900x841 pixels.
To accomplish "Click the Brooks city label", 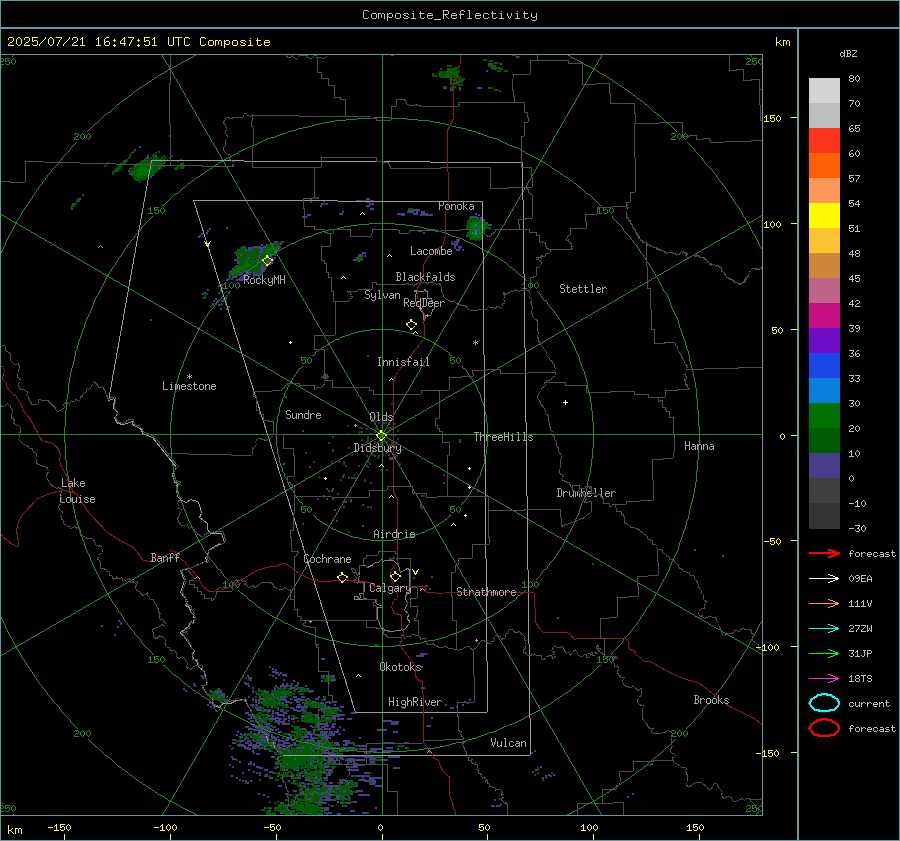I will (x=711, y=700).
